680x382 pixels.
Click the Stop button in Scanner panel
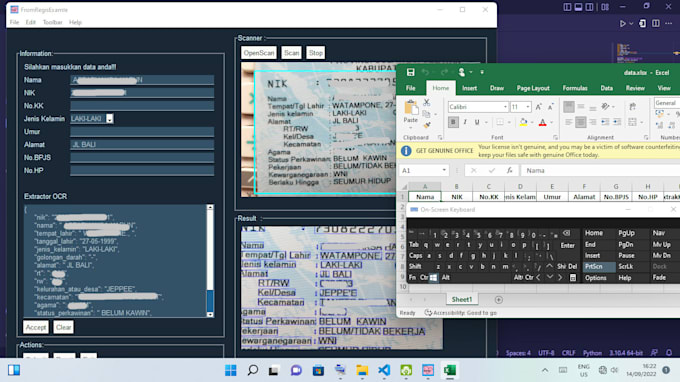click(316, 53)
